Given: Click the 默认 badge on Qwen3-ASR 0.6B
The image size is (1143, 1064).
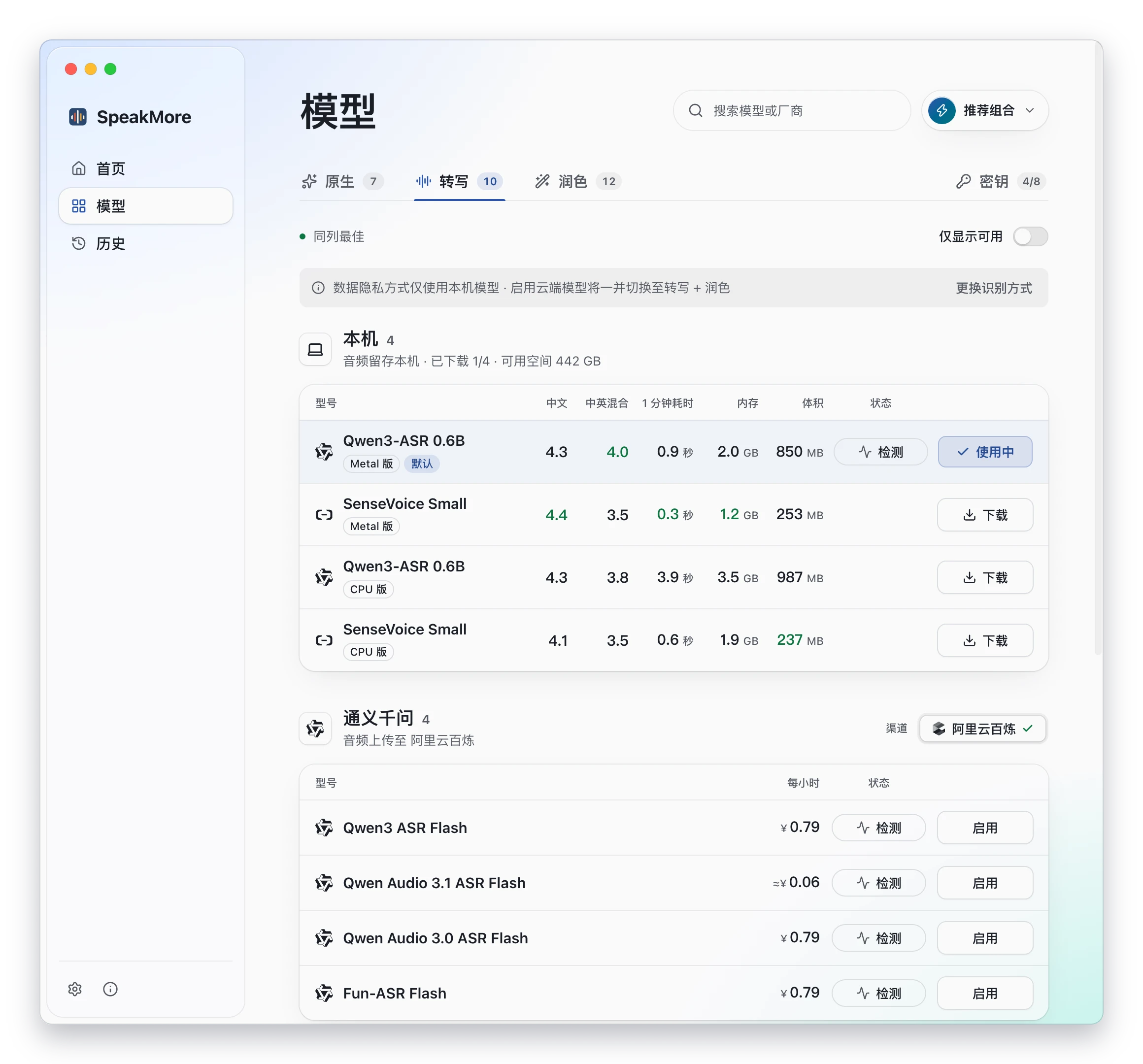Looking at the screenshot, I should (x=422, y=464).
